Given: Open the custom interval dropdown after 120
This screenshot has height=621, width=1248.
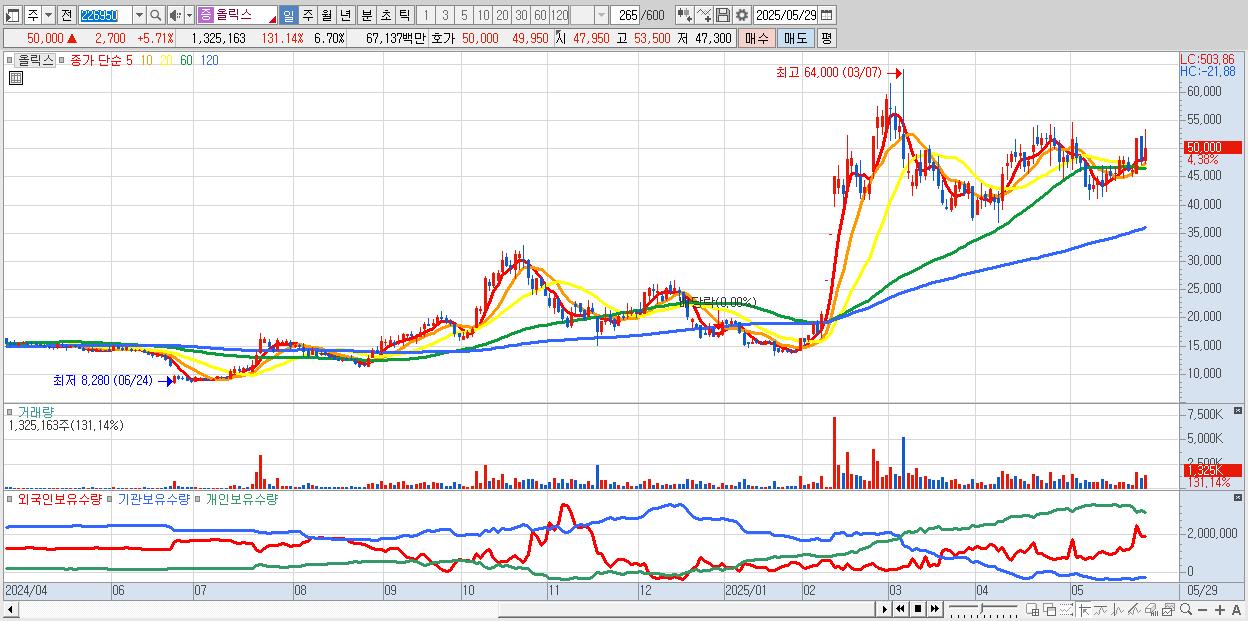Looking at the screenshot, I should pos(601,15).
